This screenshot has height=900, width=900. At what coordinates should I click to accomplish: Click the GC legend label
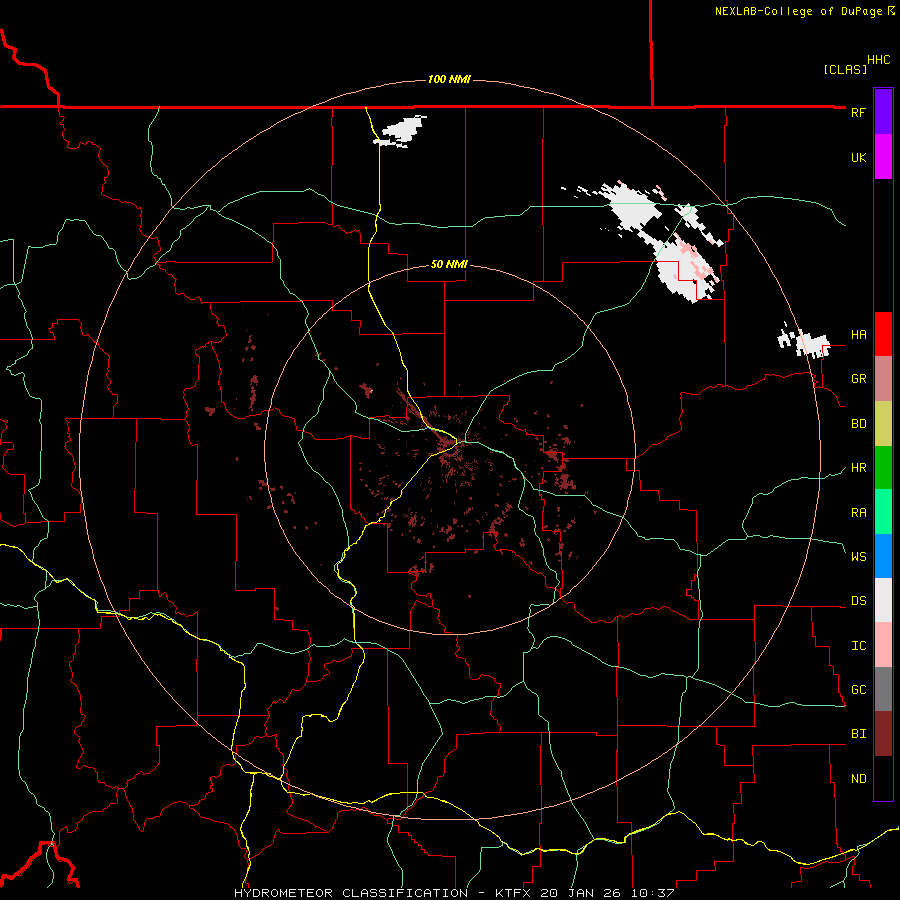(x=858, y=690)
